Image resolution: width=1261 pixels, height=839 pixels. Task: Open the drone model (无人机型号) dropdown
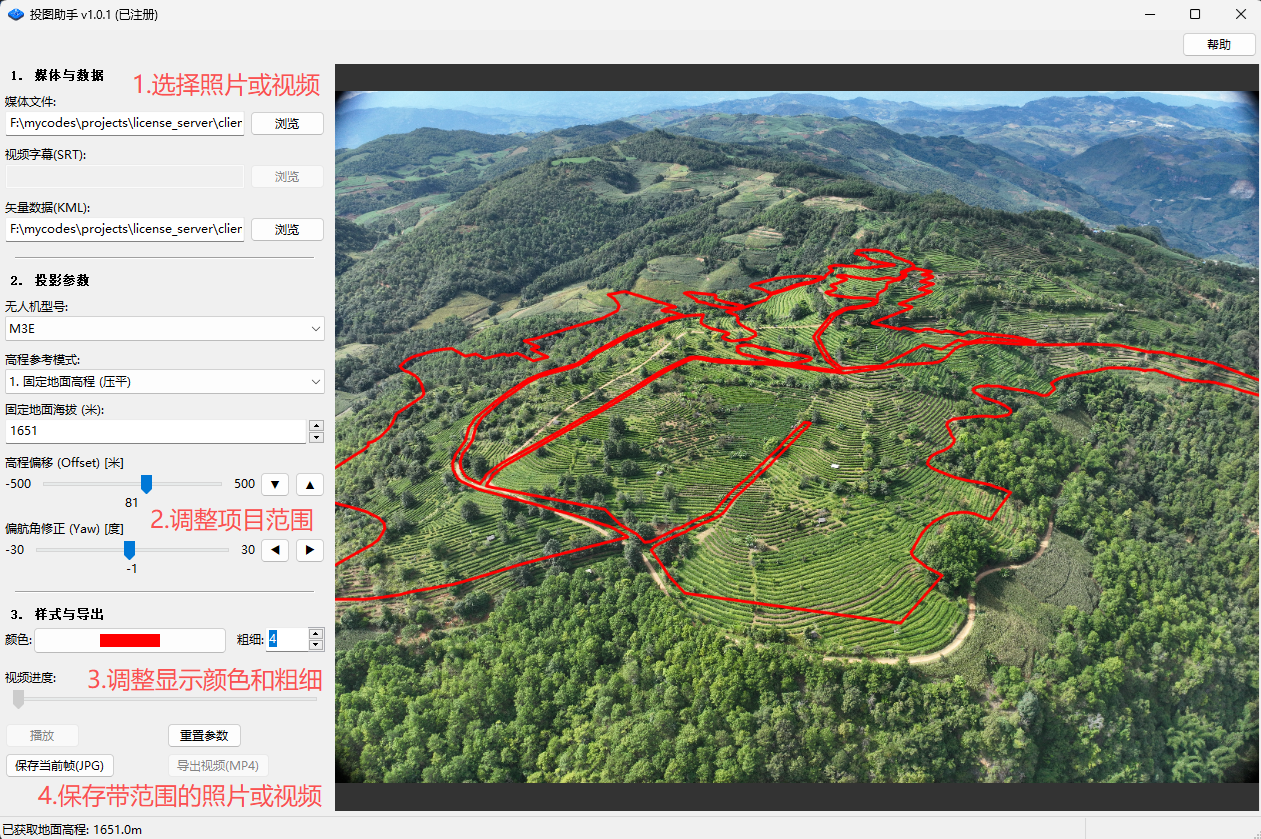point(165,328)
